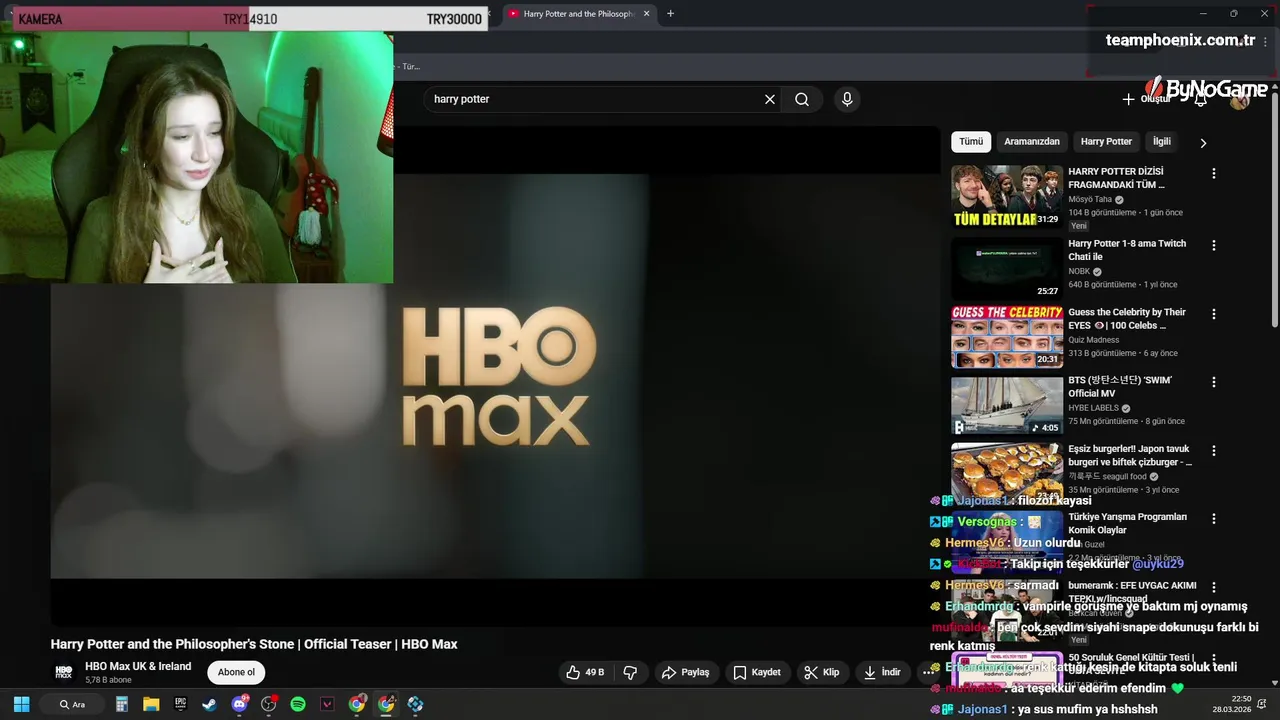The width and height of the screenshot is (1280, 720).
Task: Open the TÜM DETAYLAR 31:29 thumbnail
Action: point(1007,196)
